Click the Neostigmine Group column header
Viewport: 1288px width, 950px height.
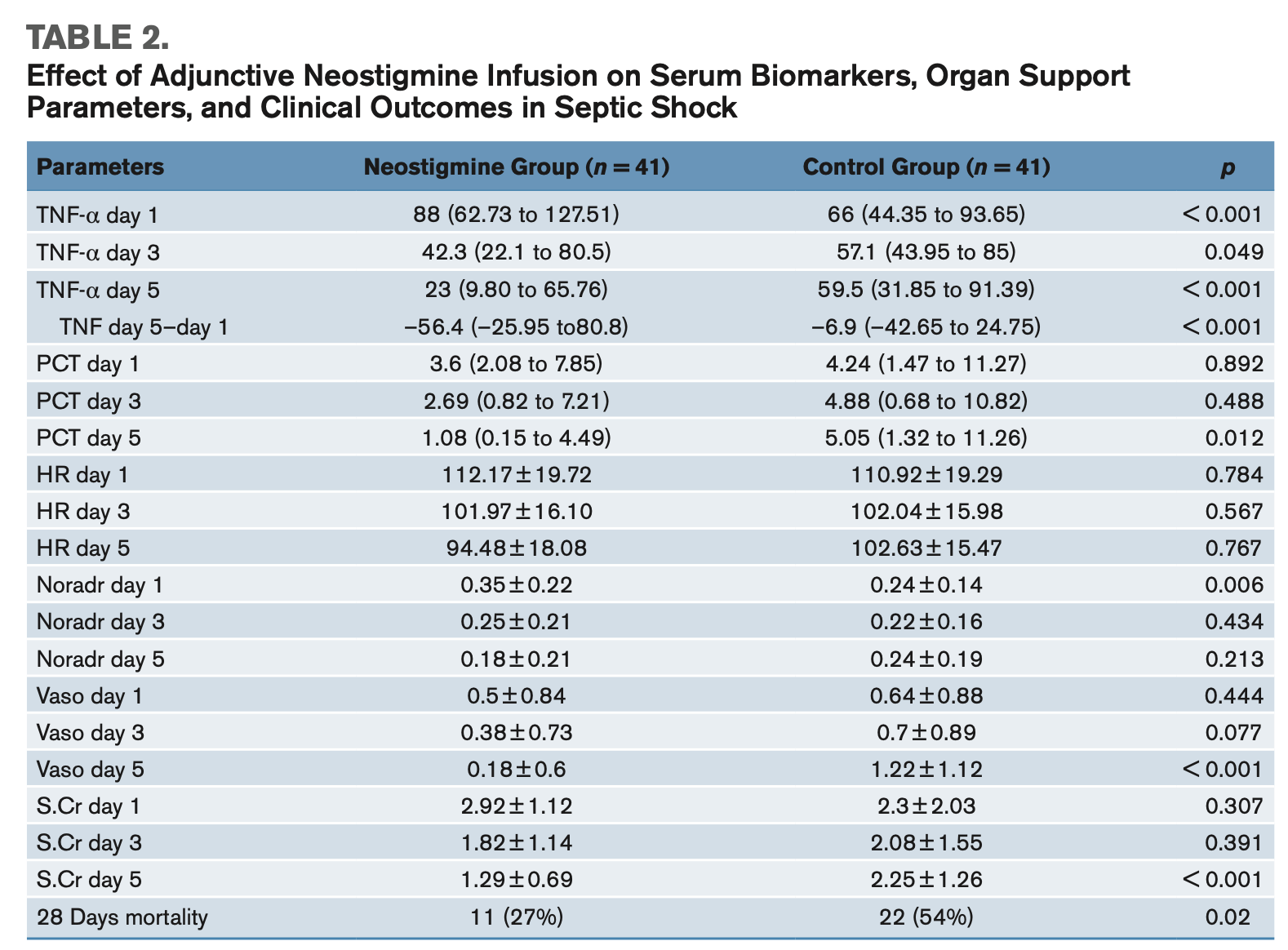coord(516,167)
